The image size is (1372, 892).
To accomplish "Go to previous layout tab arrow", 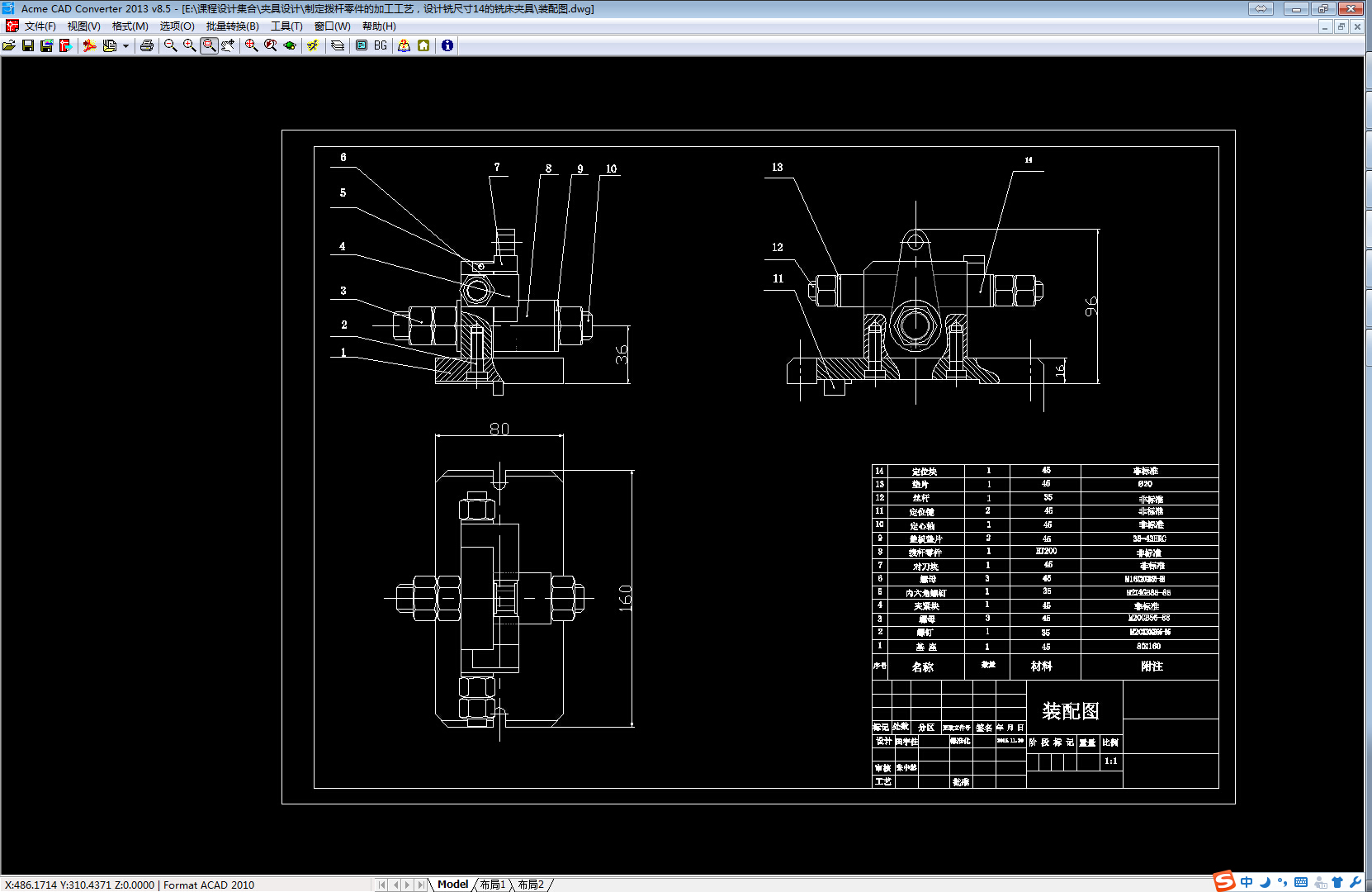I will click(x=395, y=885).
